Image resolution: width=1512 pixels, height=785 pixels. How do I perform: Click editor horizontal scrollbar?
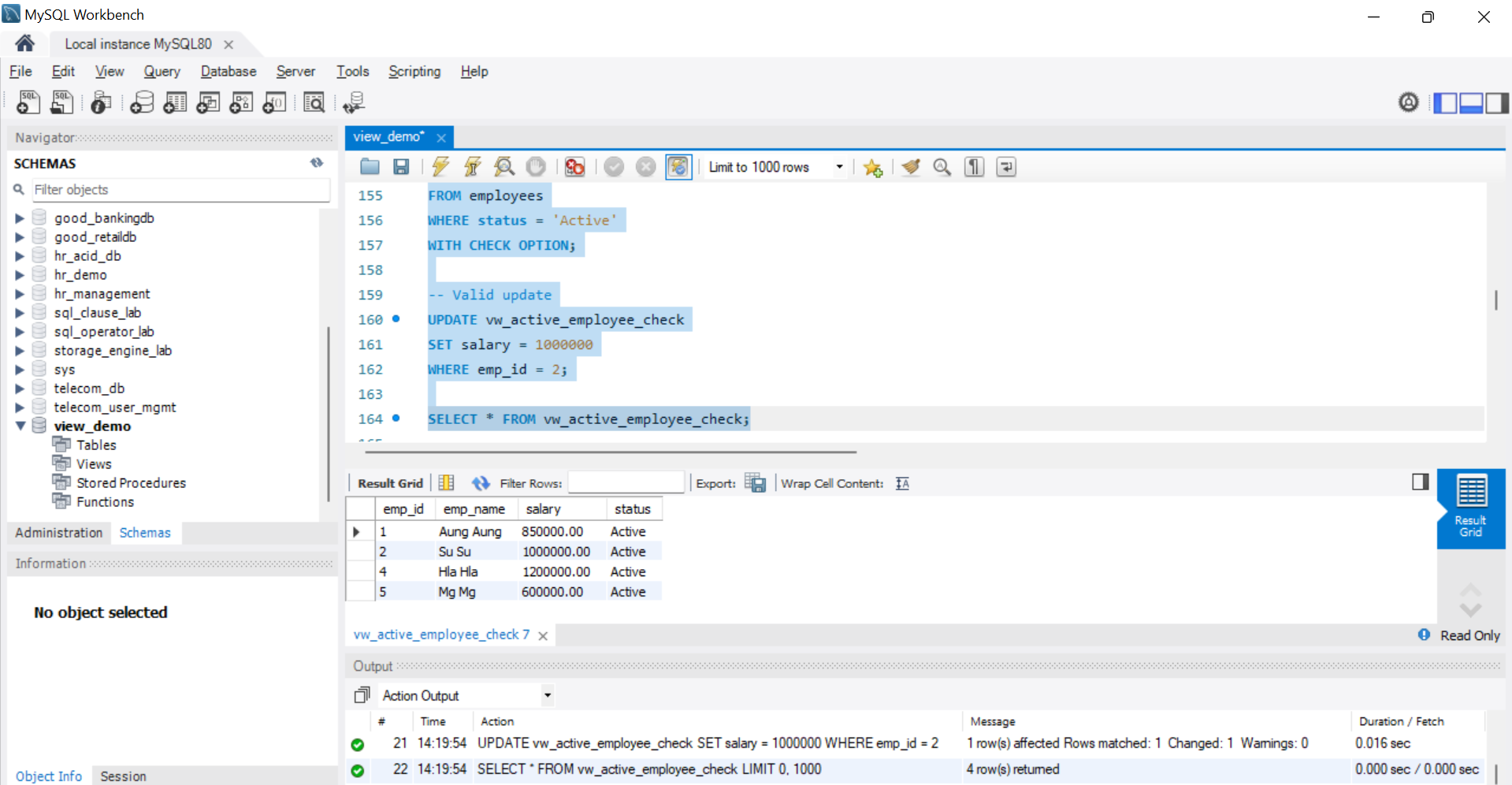click(611, 452)
